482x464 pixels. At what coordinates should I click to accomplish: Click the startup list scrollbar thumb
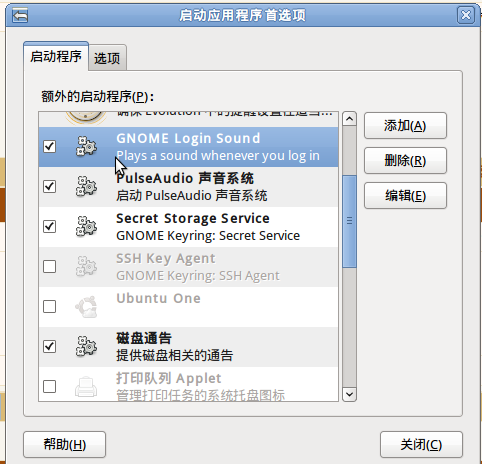pos(349,221)
